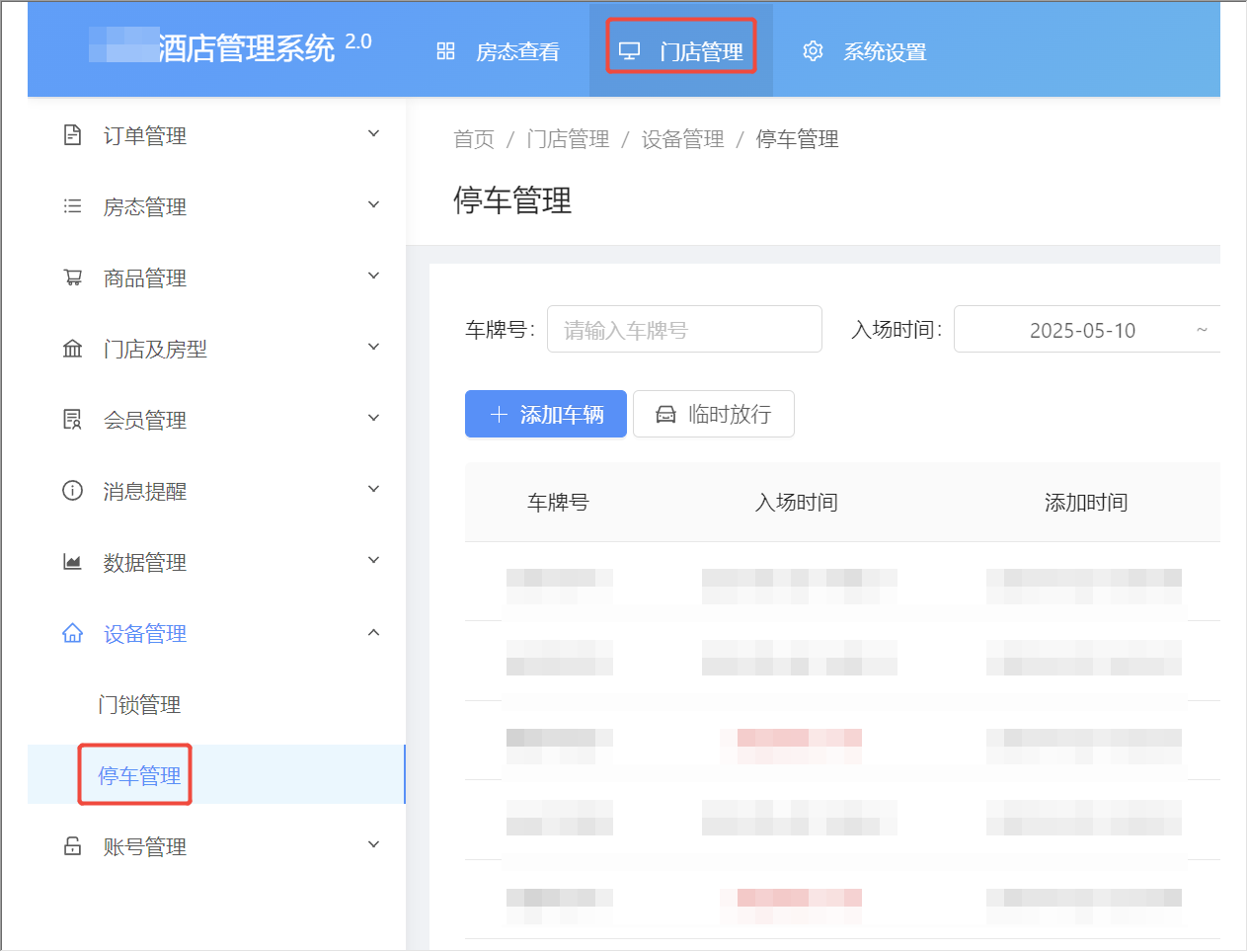Click the plus icon on 添加车辆 button
This screenshot has width=1248, height=952.
(499, 415)
